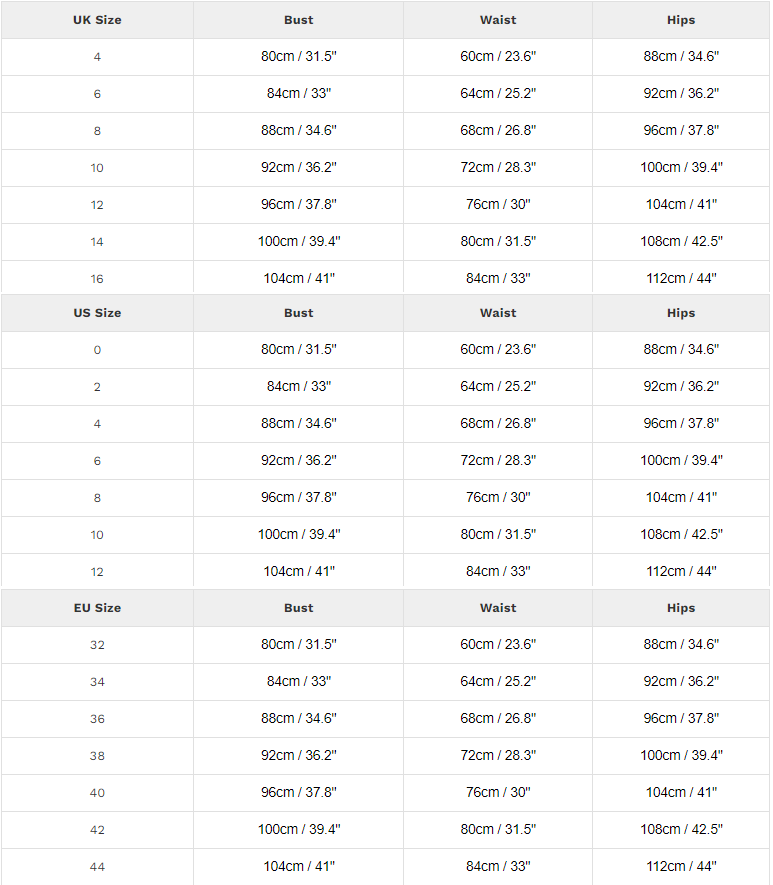This screenshot has width=773, height=885.
Task: Click the hips measurement for UK size 14
Action: [x=681, y=242]
